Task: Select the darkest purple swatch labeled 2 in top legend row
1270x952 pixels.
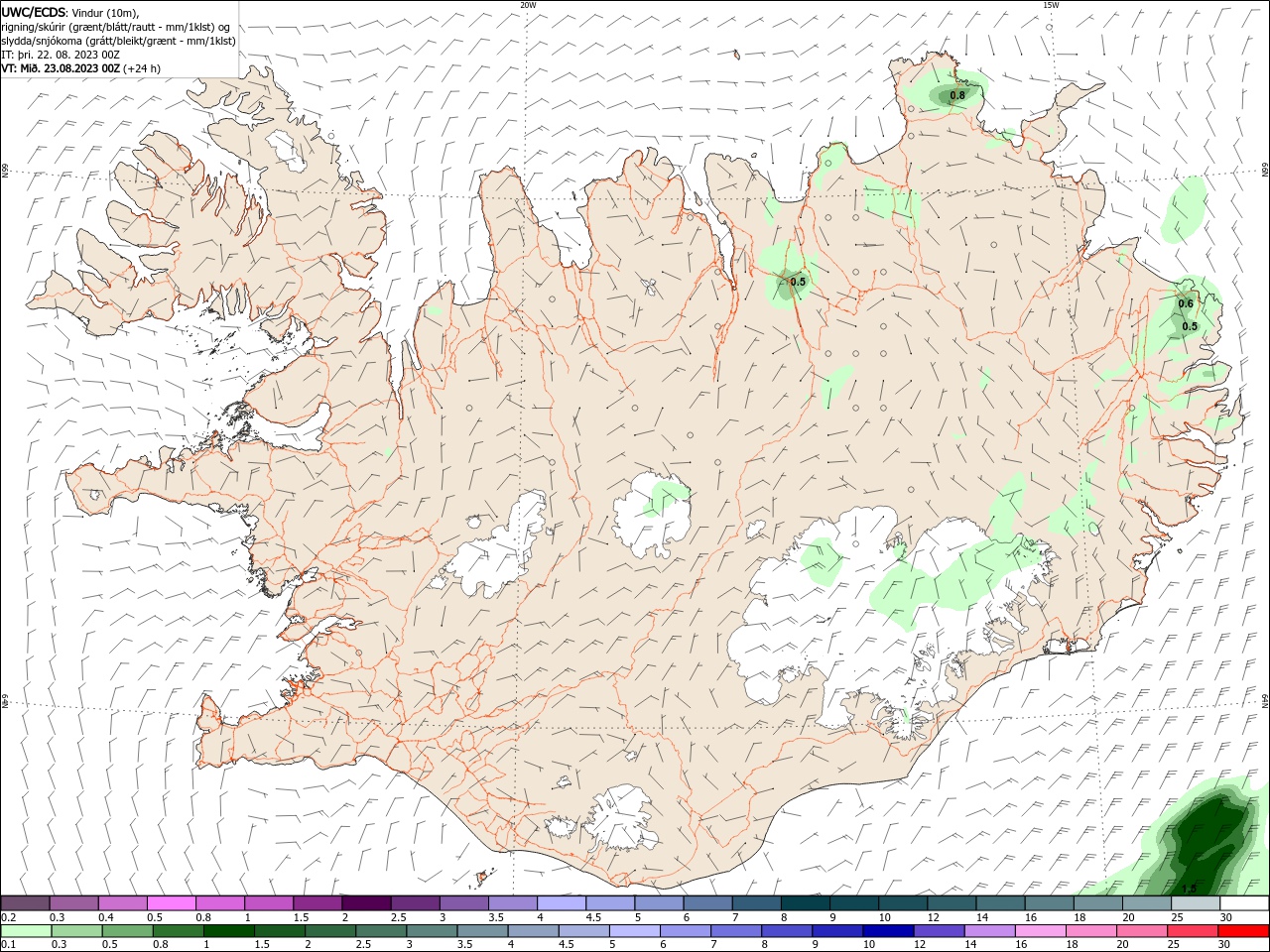Action: click(365, 903)
